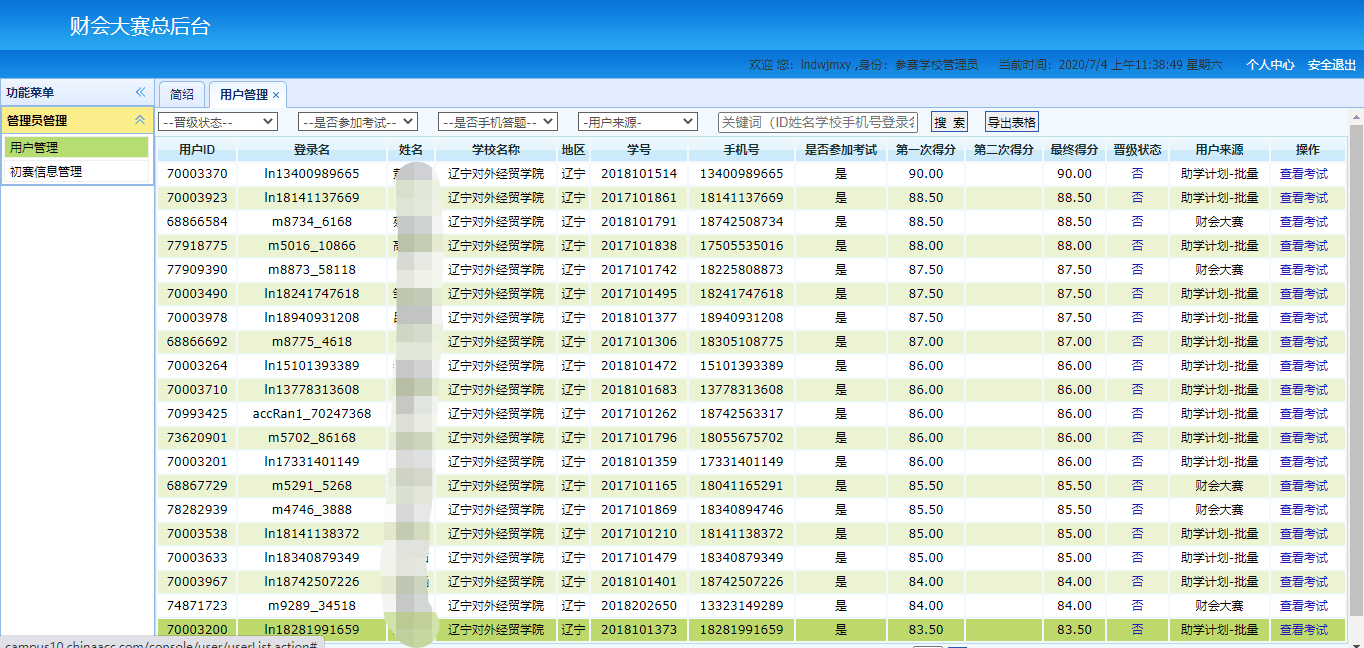
Task: Open 查看考试 for user 70003923
Action: 1304,198
